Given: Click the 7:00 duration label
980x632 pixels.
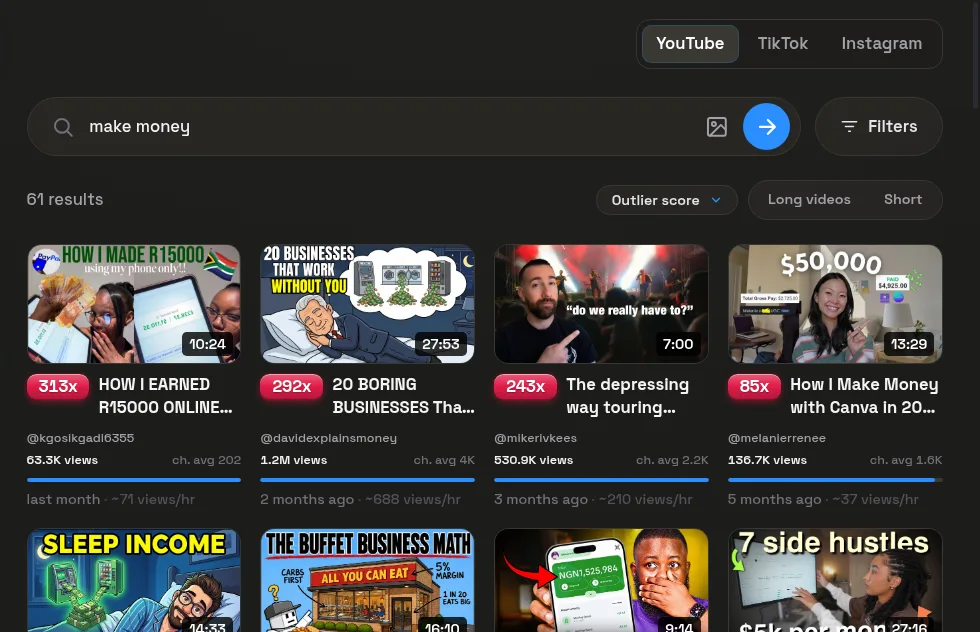Looking at the screenshot, I should point(678,344).
